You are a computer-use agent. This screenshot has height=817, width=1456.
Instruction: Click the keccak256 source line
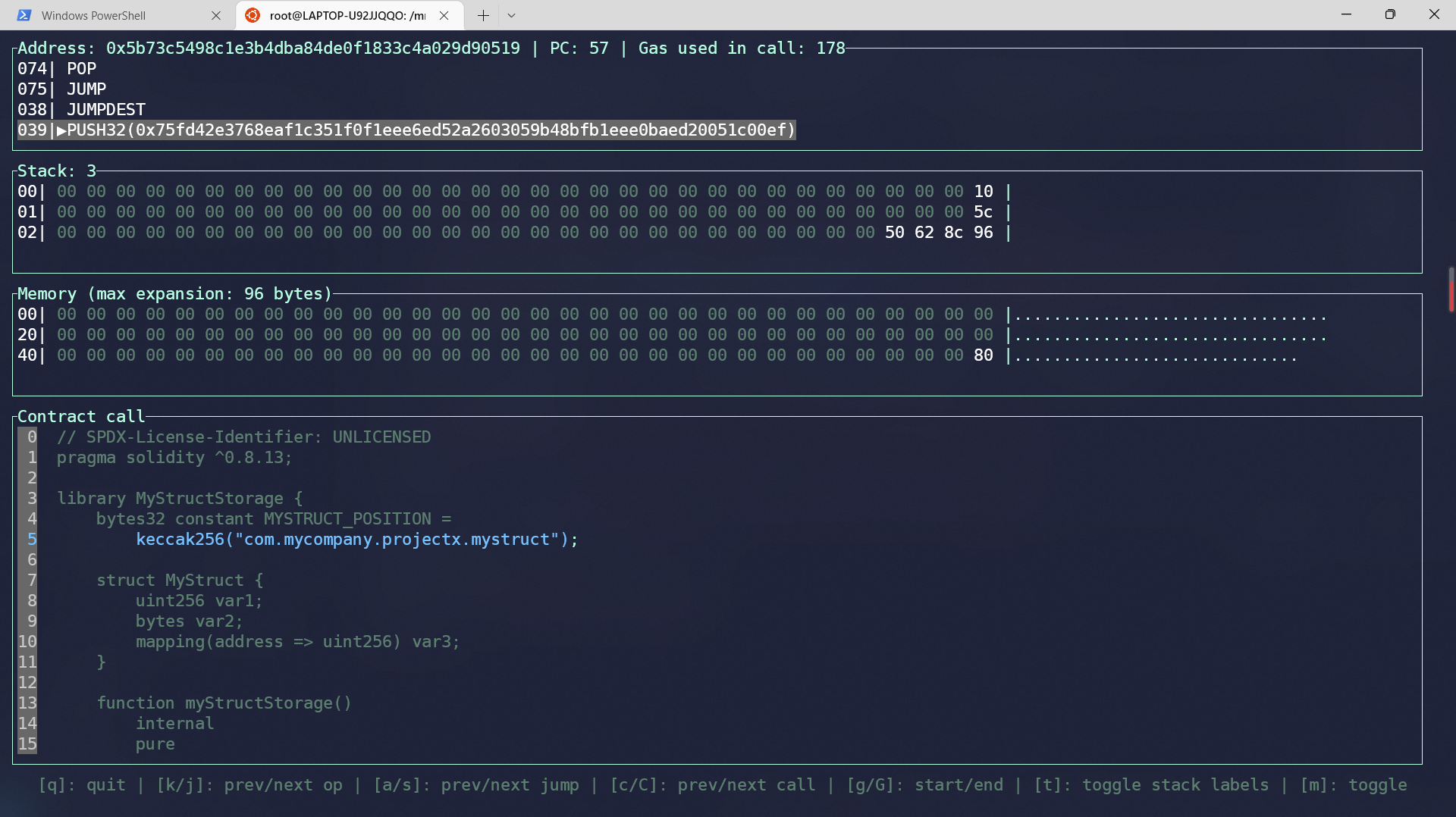356,540
